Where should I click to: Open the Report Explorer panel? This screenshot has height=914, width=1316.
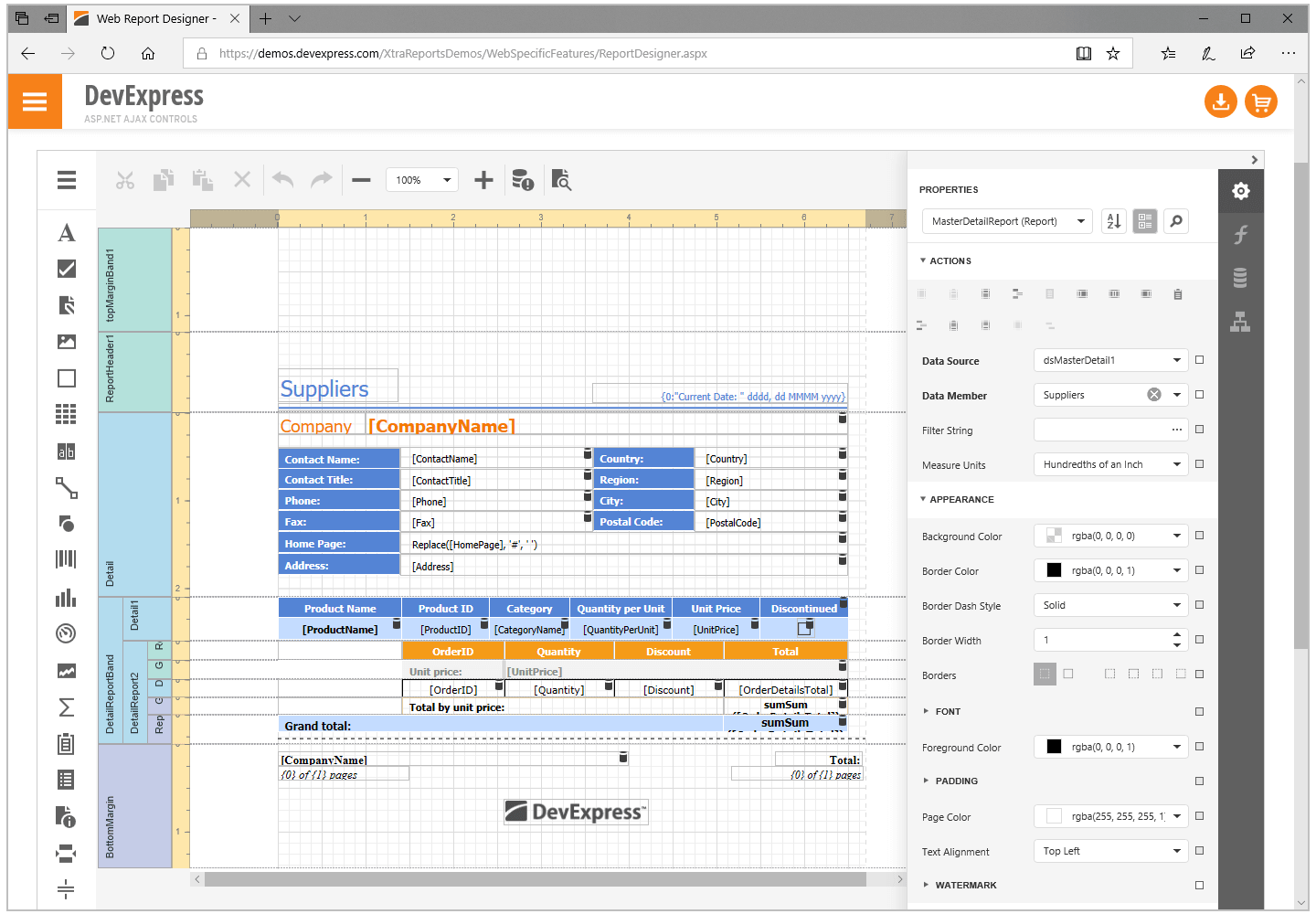pyautogui.click(x=1240, y=322)
